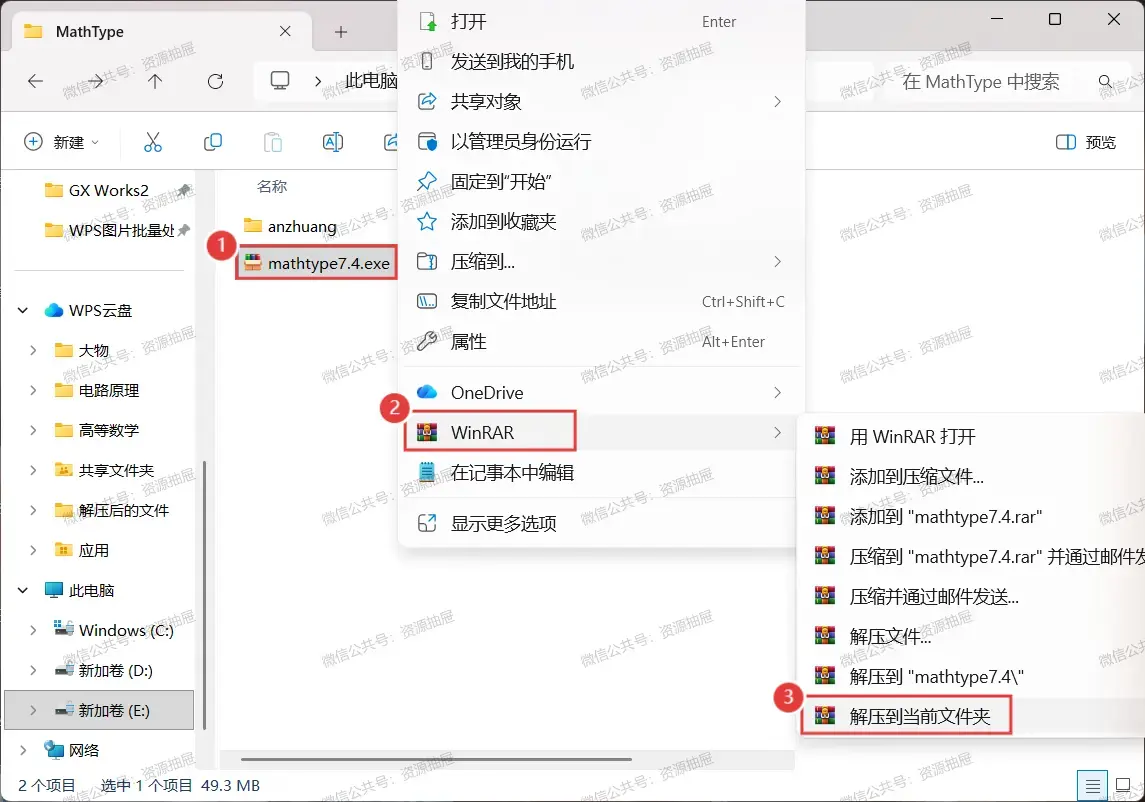
Task: Open the 共享对象 submenu arrow
Action: pyautogui.click(x=777, y=102)
